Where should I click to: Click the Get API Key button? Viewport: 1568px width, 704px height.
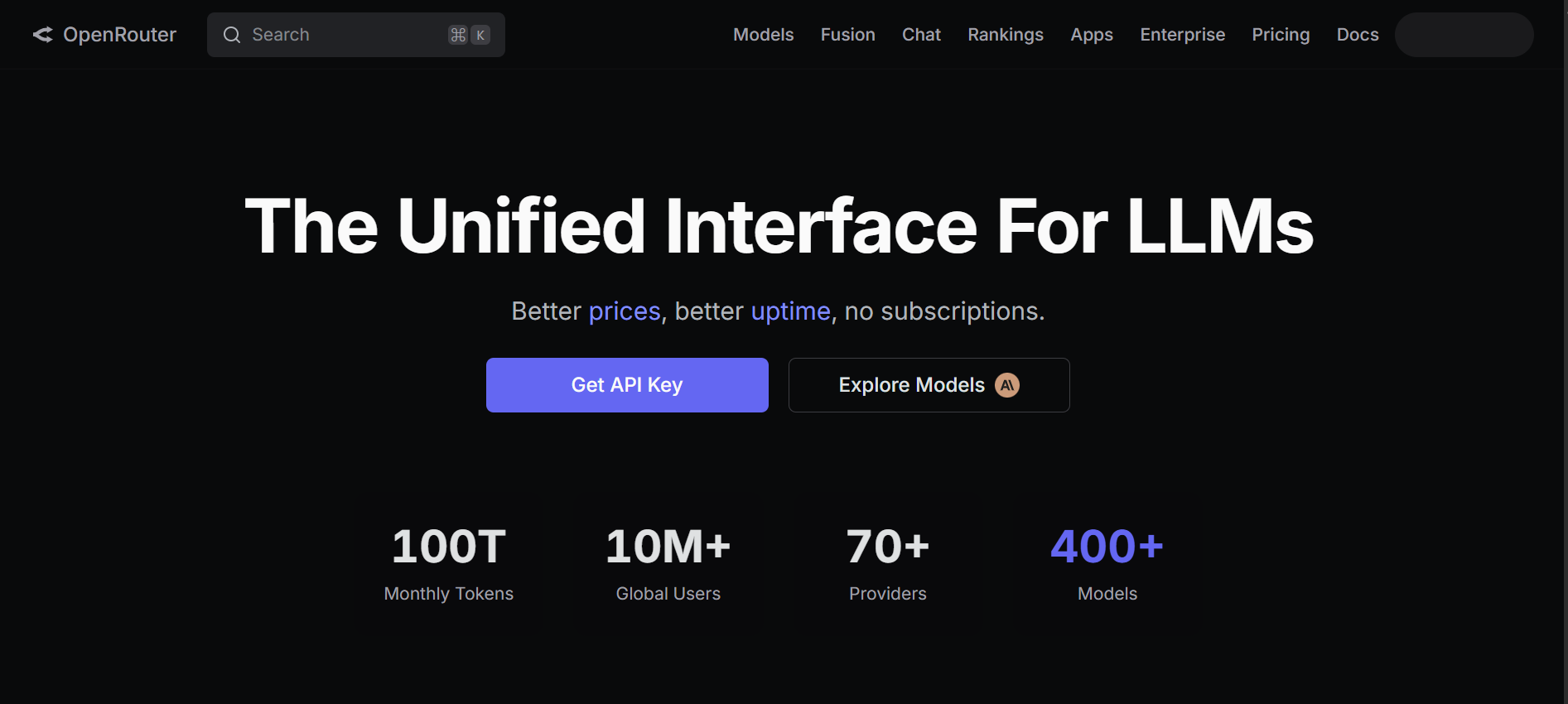pyautogui.click(x=627, y=385)
